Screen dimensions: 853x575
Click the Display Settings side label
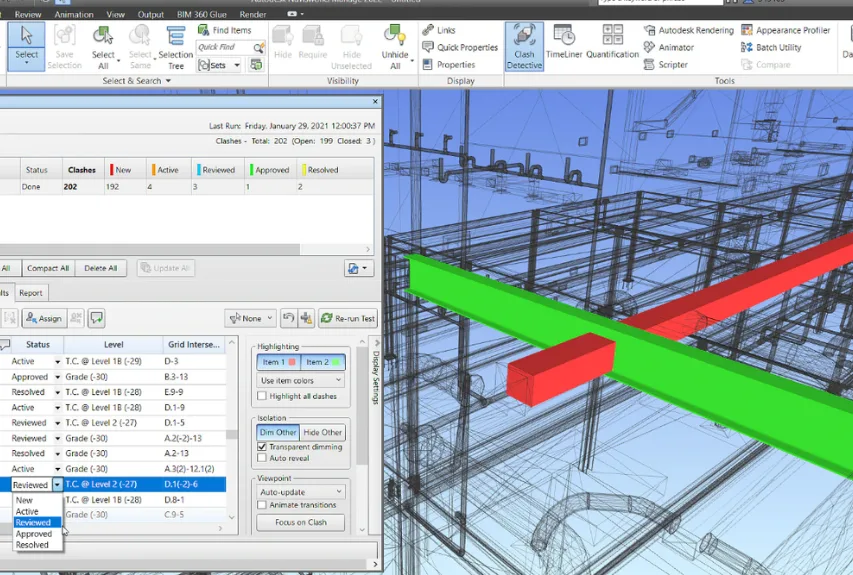pos(375,378)
